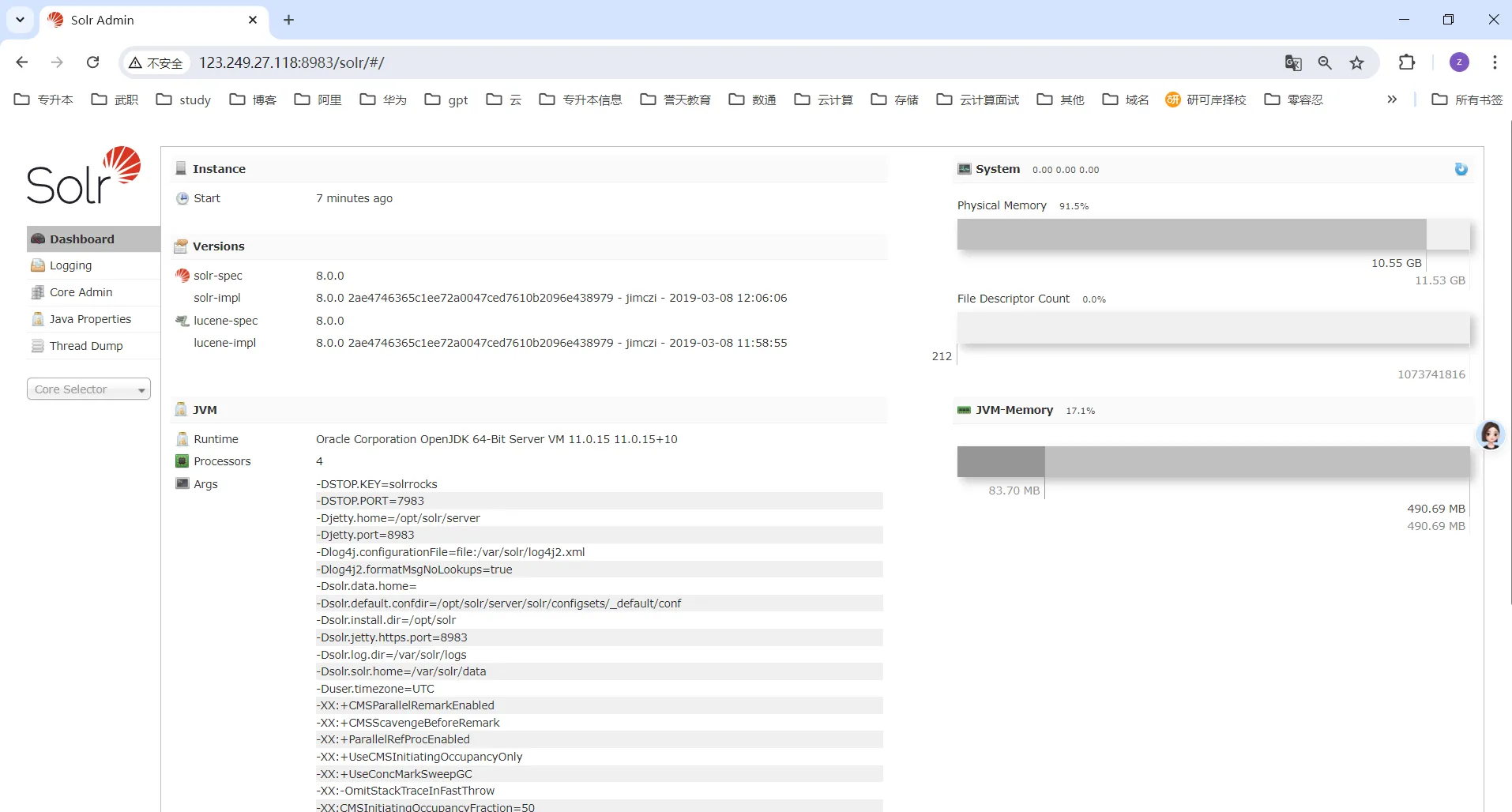Open the 博客 bookmark folder
The width and height of the screenshot is (1512, 812).
[x=253, y=100]
